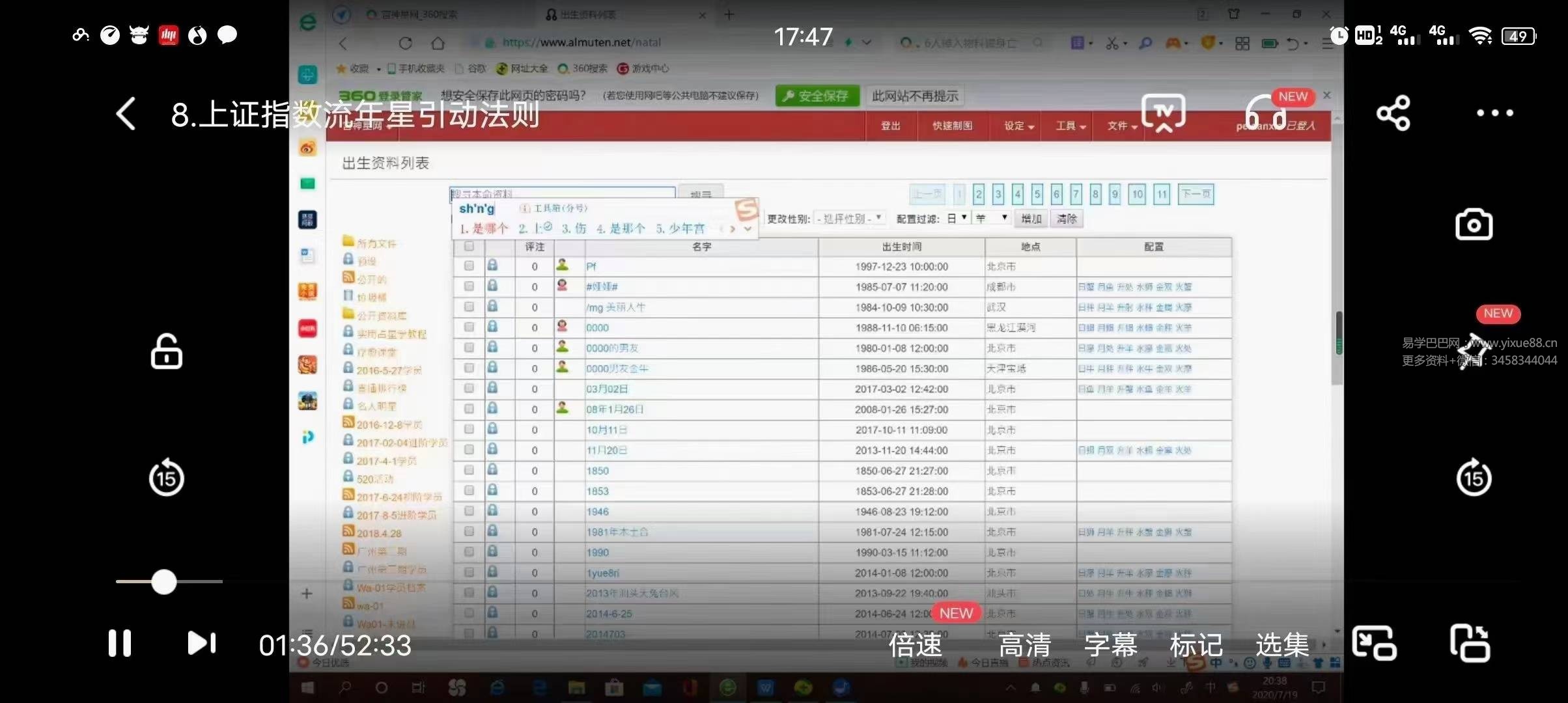
Task: Click the video progress slider handle
Action: tap(164, 581)
